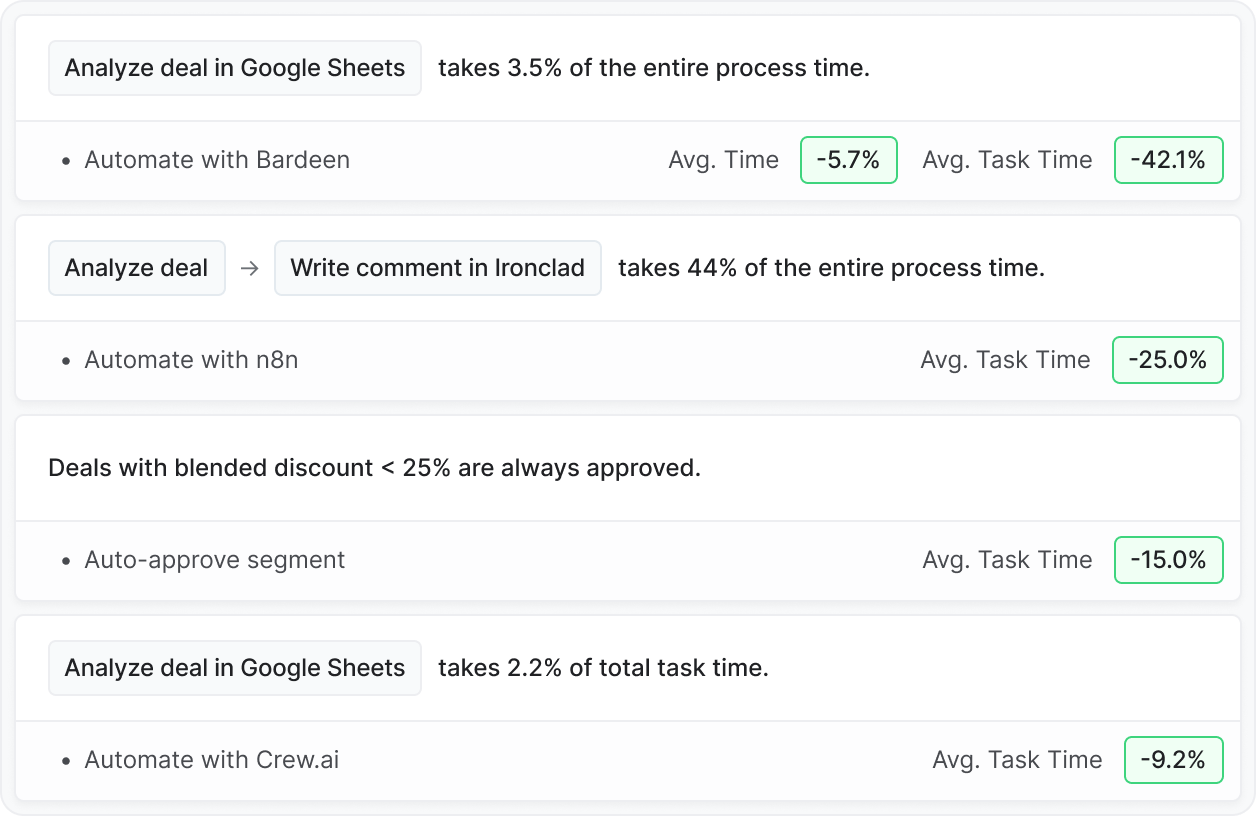
Task: Click the 'takes 2.2% of total task time' text
Action: (x=603, y=668)
